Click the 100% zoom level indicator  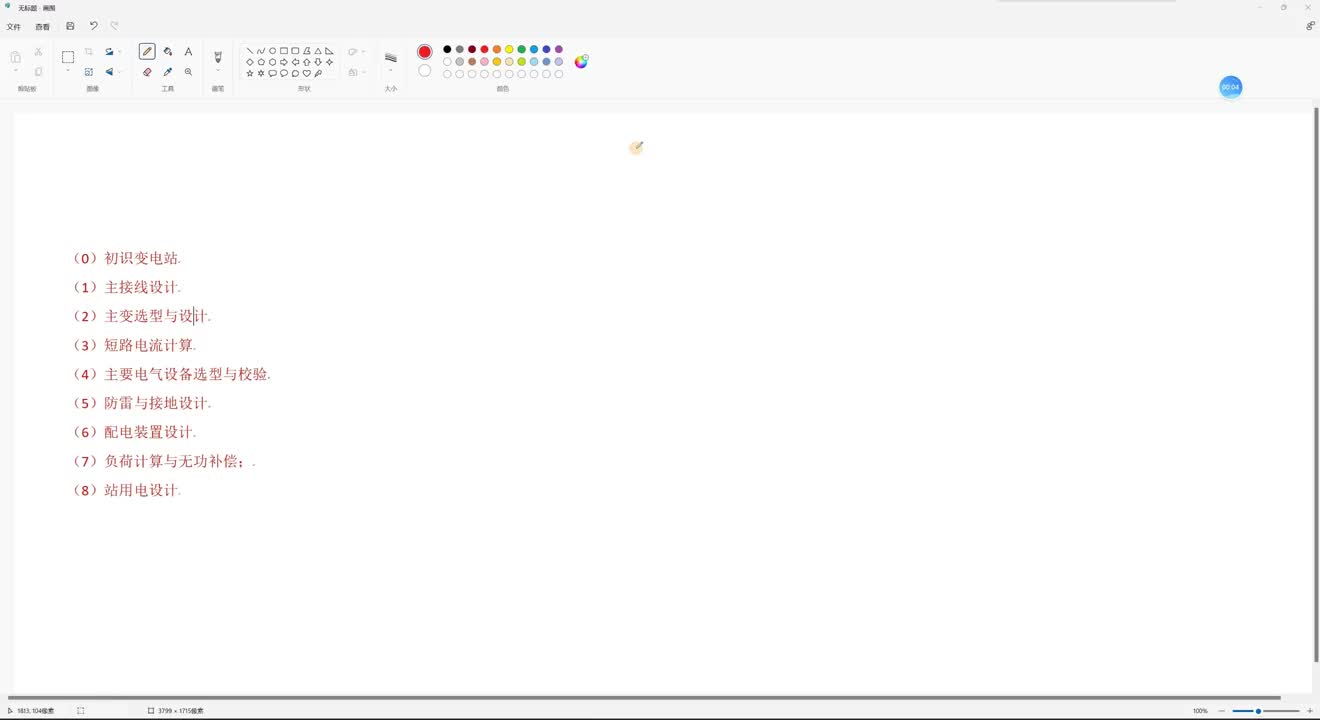click(x=1200, y=711)
